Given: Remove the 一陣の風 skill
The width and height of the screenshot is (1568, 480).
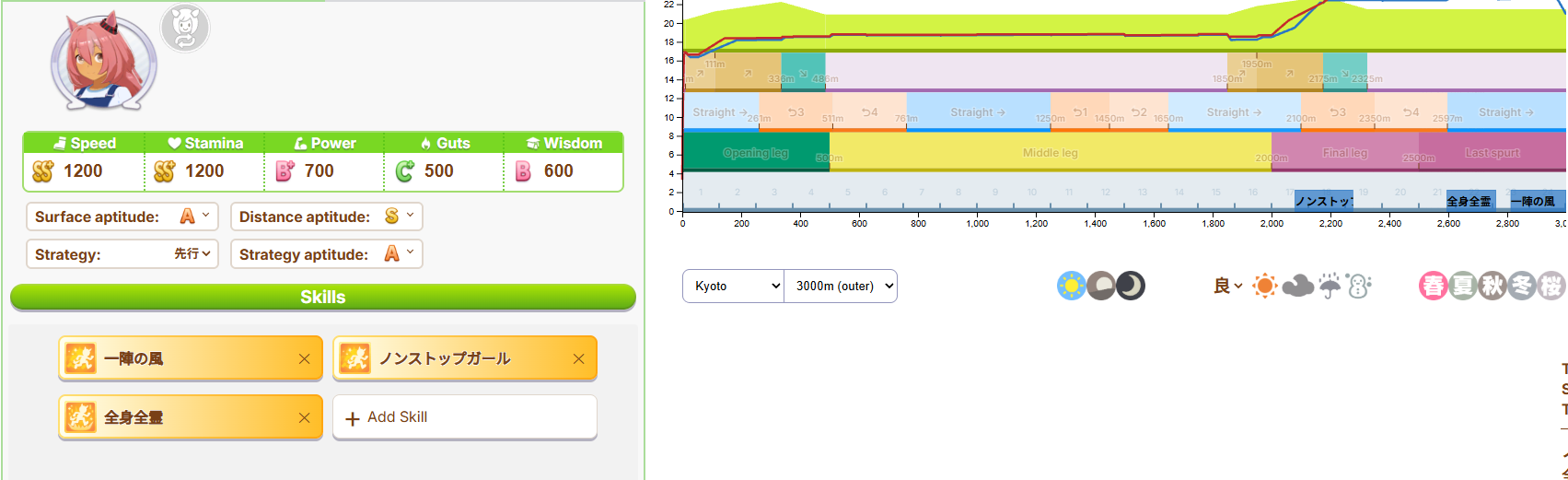Looking at the screenshot, I should pos(304,359).
